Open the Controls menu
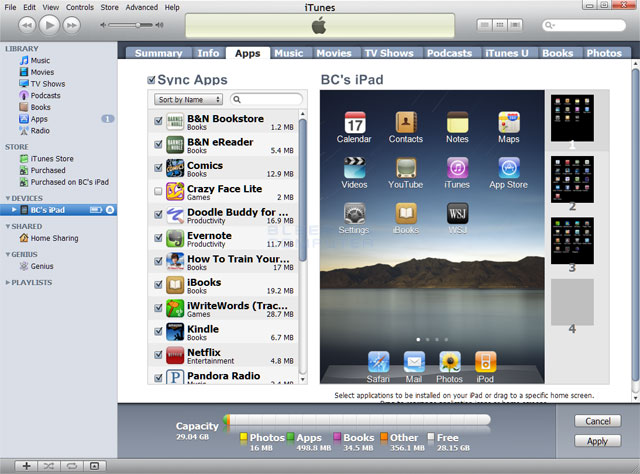 [80, 7]
